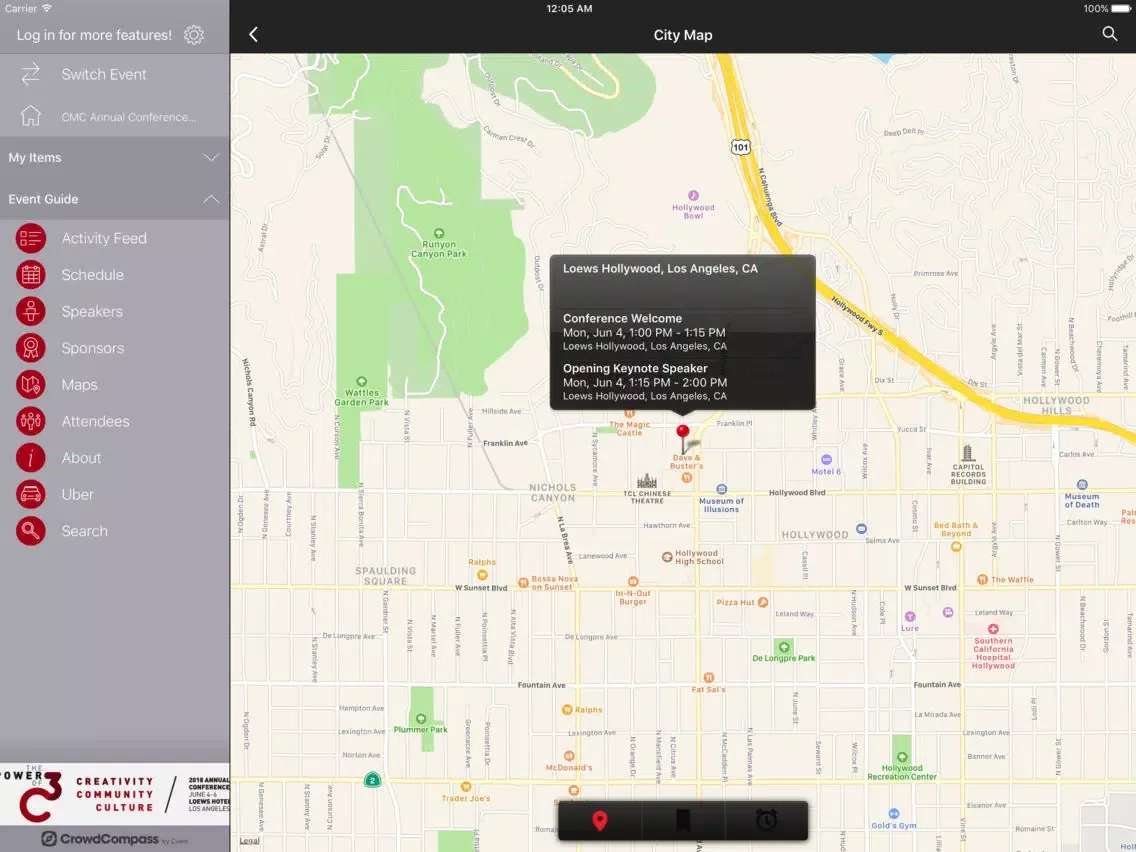The height and width of the screenshot is (852, 1136).
Task: Tap the Wi-Fi icon in status bar
Action: [x=47, y=9]
